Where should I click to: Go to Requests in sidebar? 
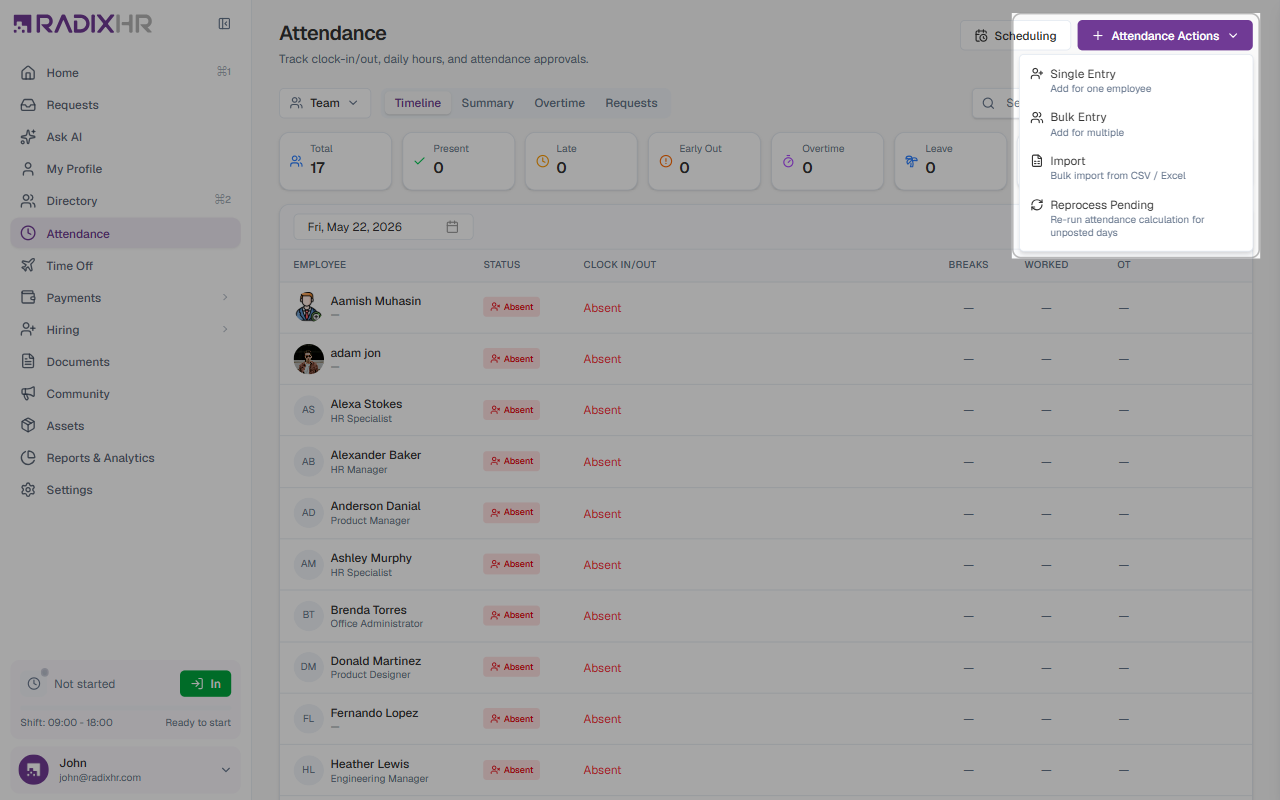tap(125, 104)
